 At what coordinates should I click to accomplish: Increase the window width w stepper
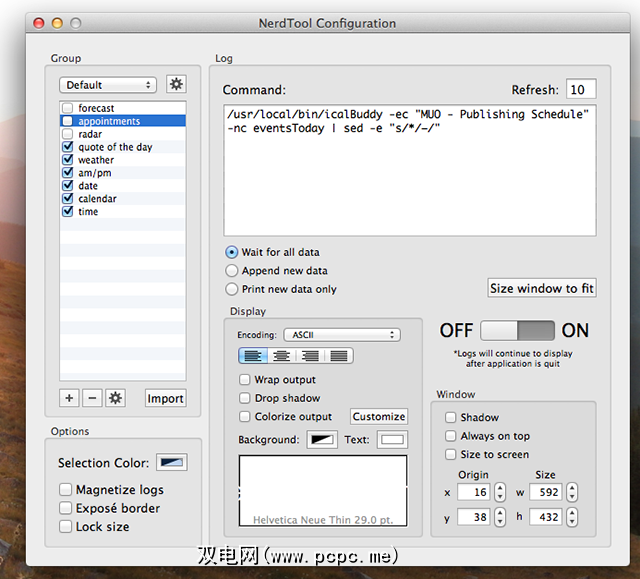[572, 487]
